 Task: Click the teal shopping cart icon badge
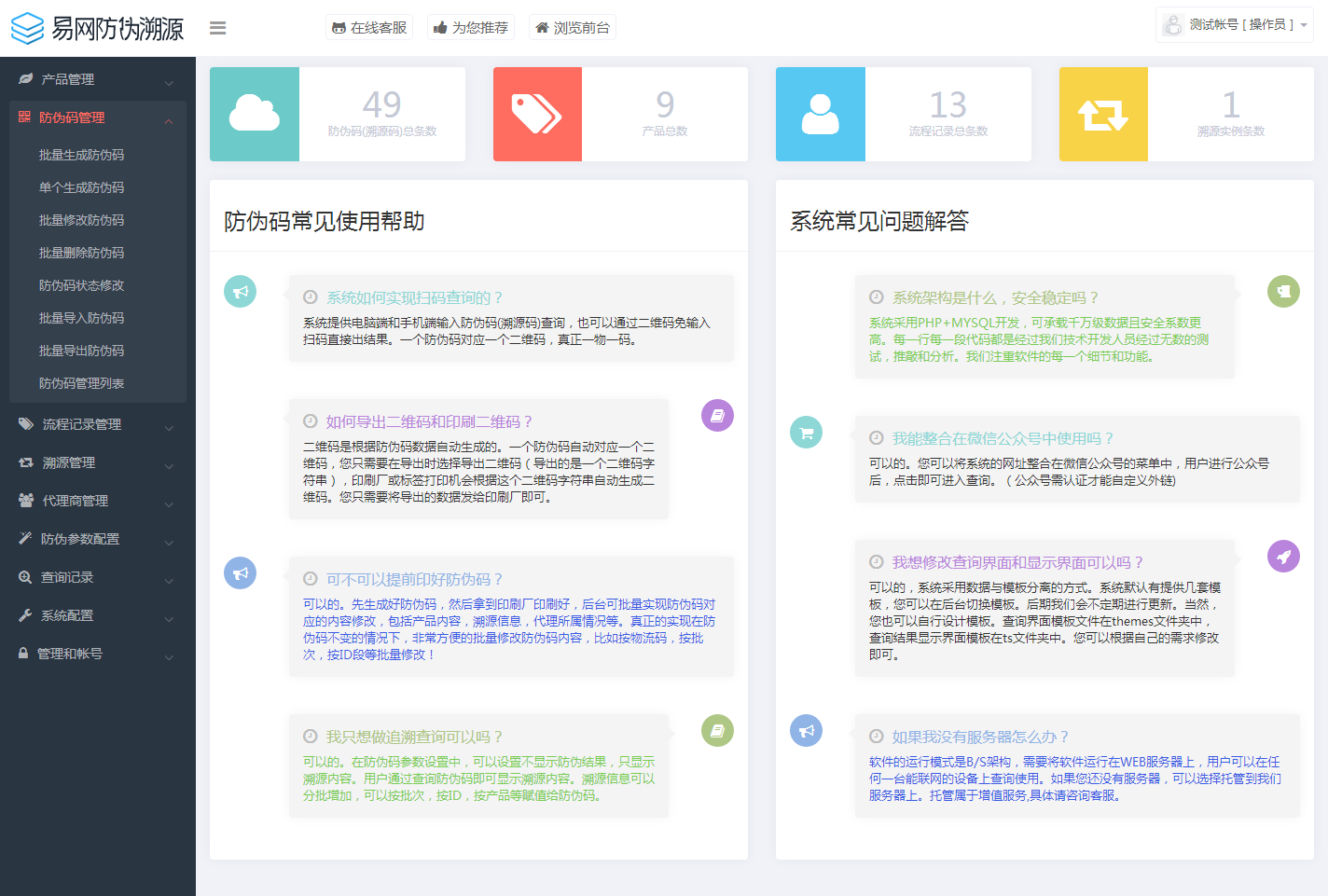[x=806, y=433]
